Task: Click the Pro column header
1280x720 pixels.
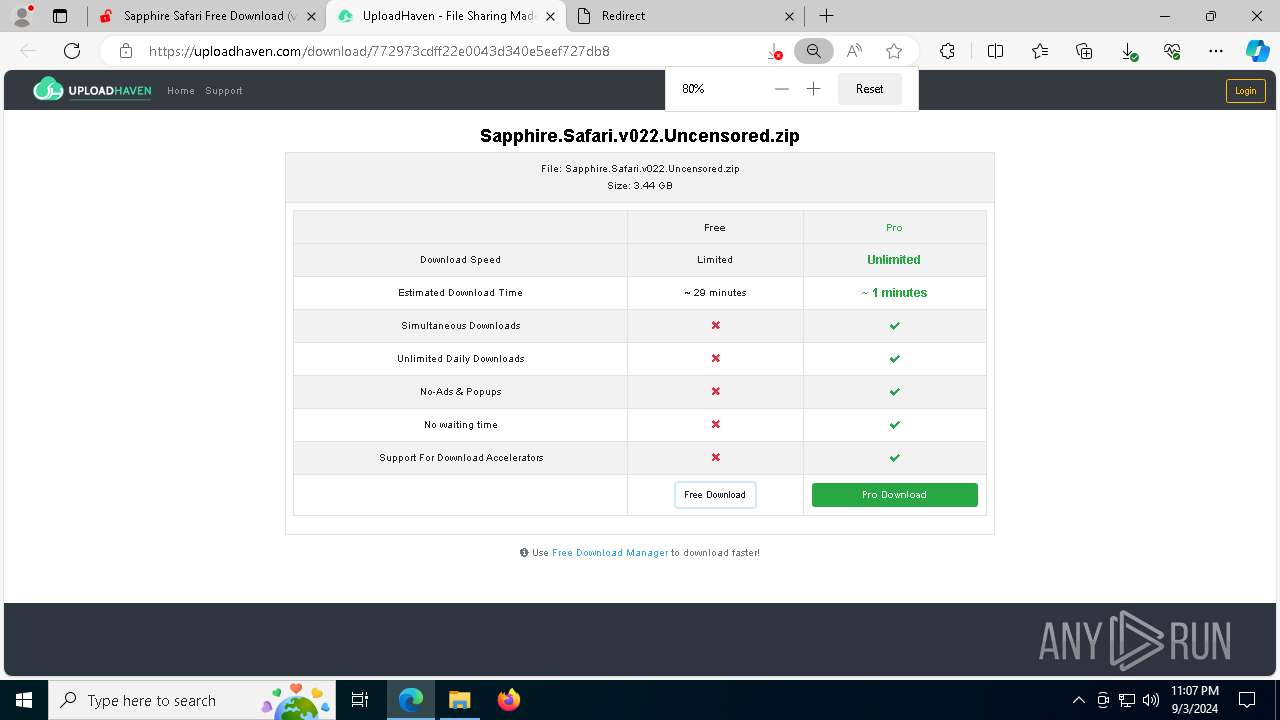Action: 895,228
